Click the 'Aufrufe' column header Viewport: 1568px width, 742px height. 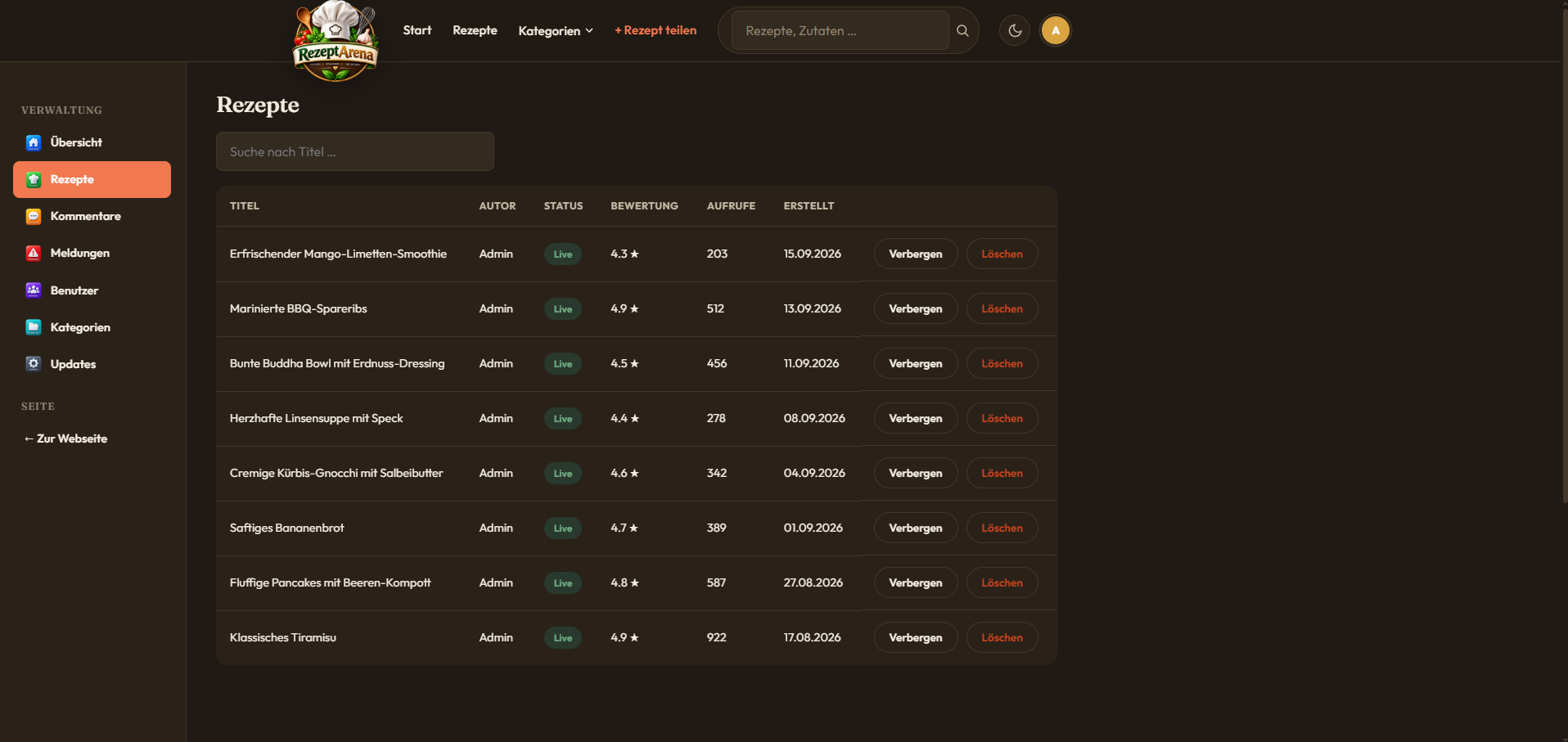(x=731, y=206)
